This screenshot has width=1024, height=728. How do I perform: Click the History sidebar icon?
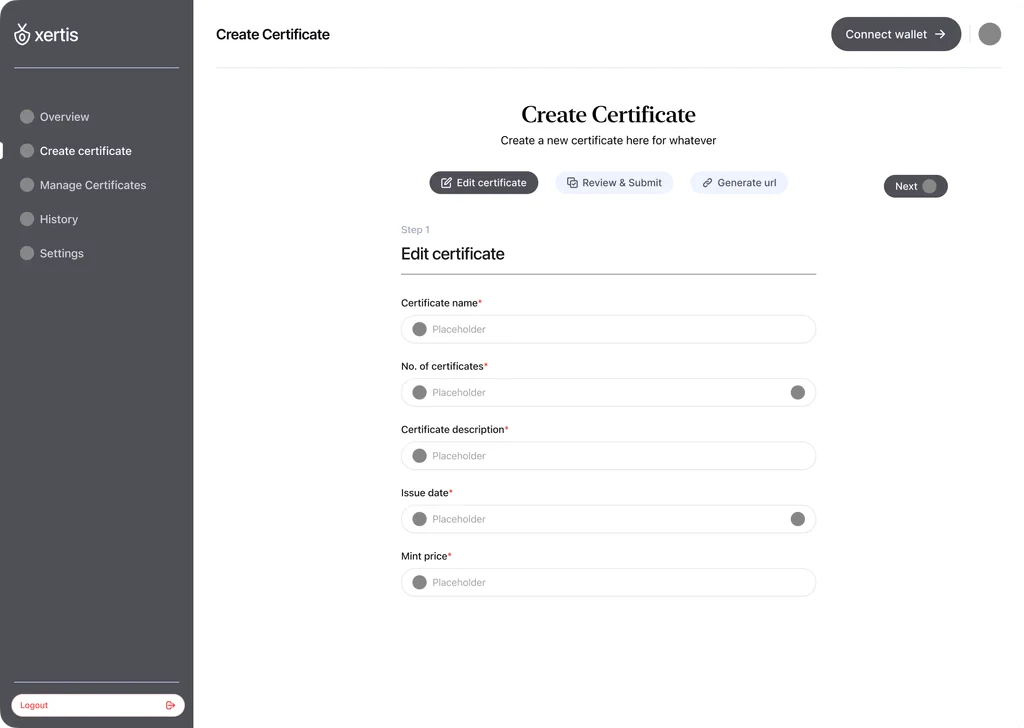click(27, 219)
